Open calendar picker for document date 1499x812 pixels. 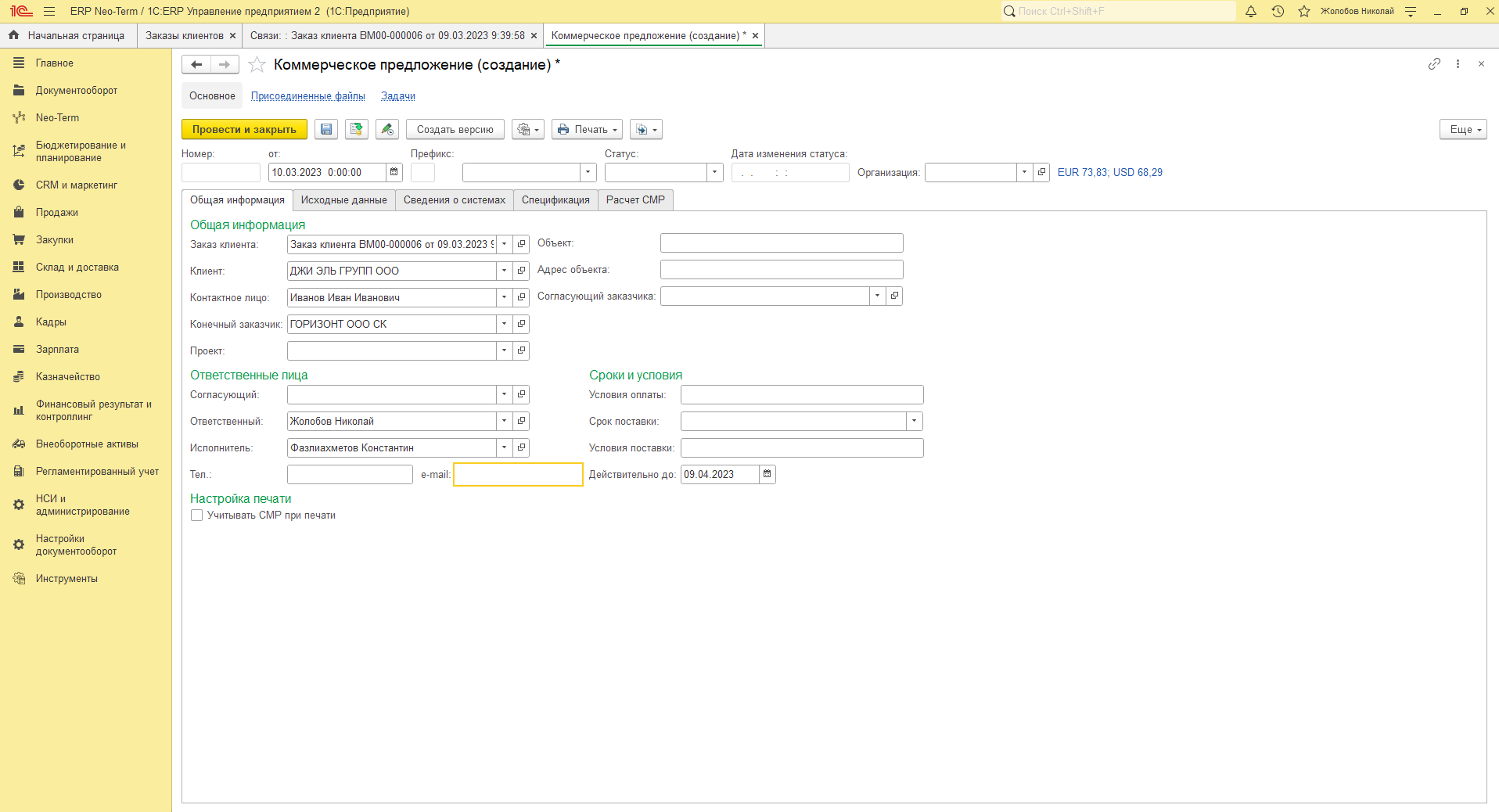tap(394, 172)
